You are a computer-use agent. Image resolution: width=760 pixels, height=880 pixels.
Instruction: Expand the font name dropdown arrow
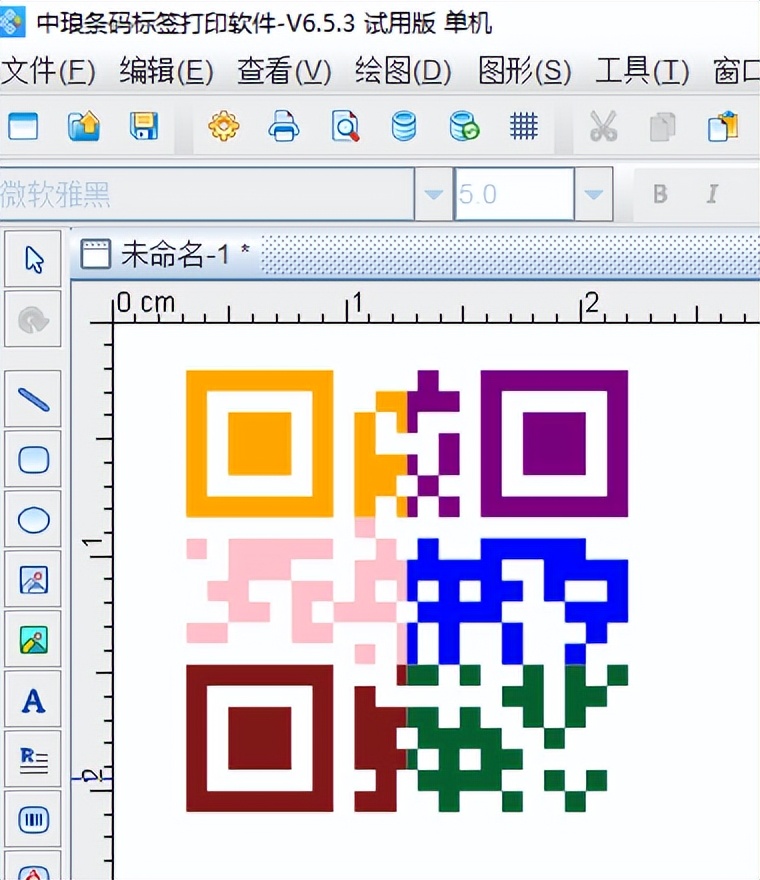click(x=433, y=194)
